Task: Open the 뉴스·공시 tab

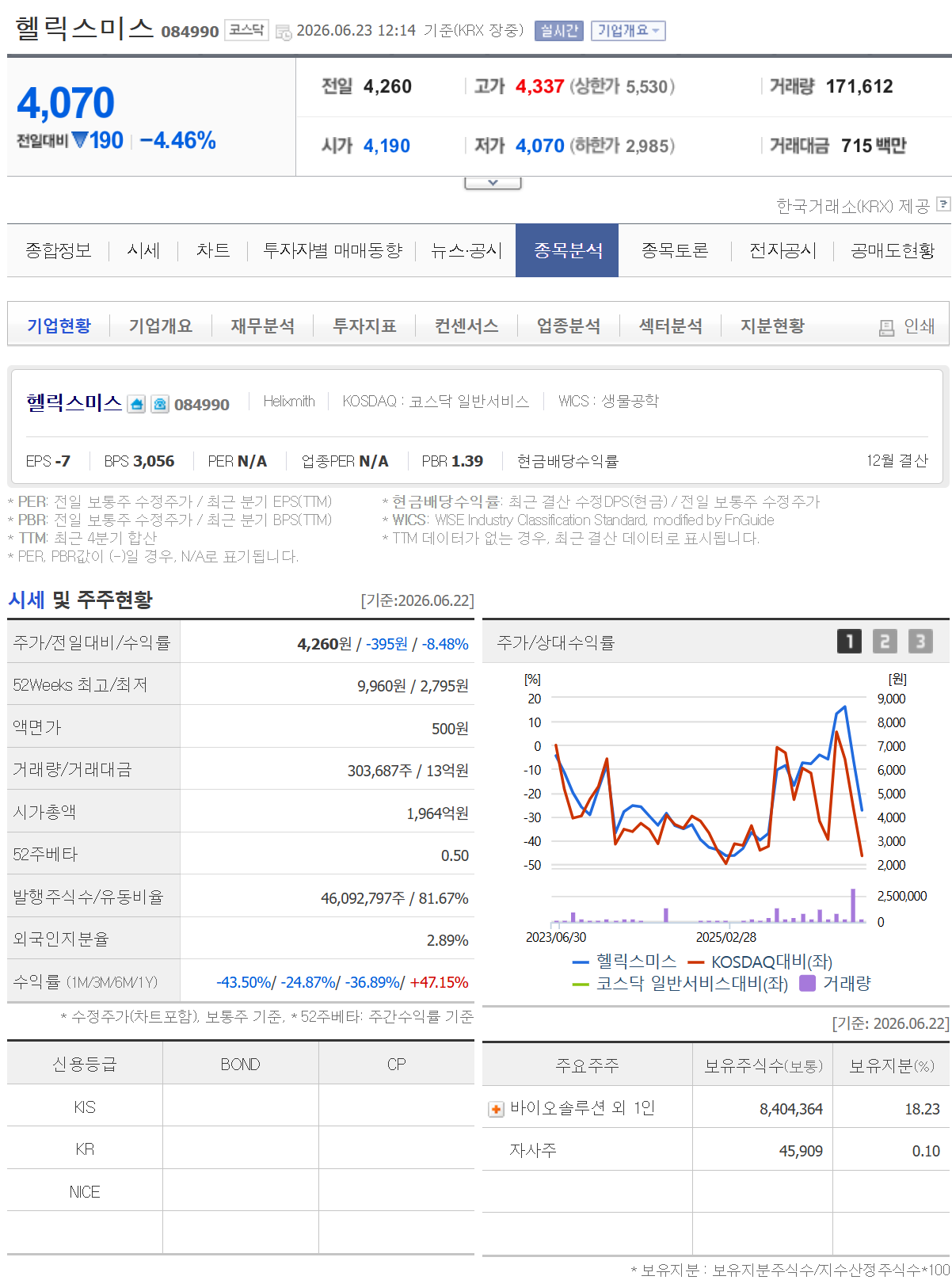Action: coord(466,250)
